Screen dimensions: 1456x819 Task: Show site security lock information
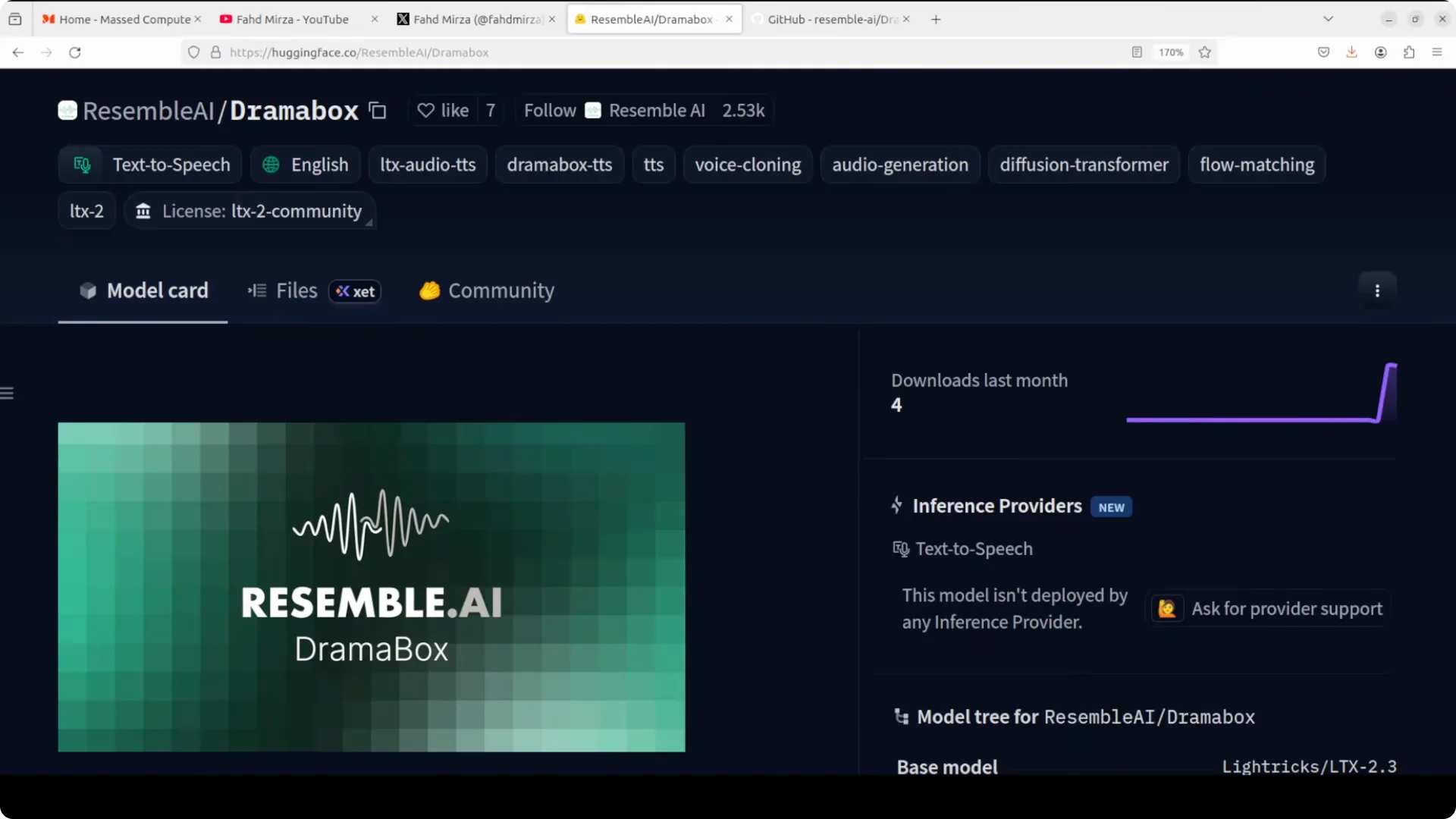[215, 52]
